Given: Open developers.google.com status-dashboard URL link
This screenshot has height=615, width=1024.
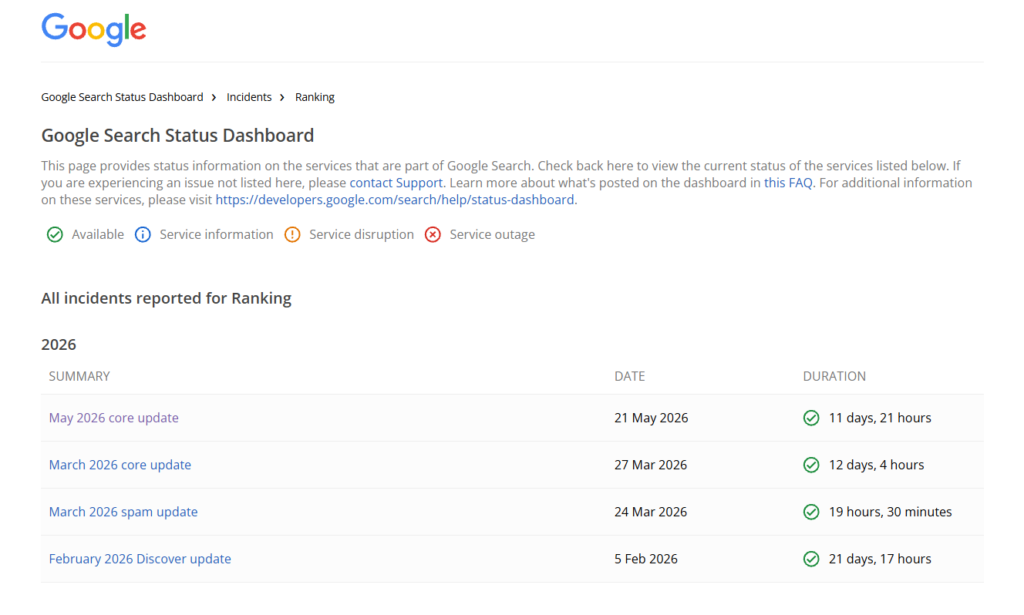Looking at the screenshot, I should point(394,200).
